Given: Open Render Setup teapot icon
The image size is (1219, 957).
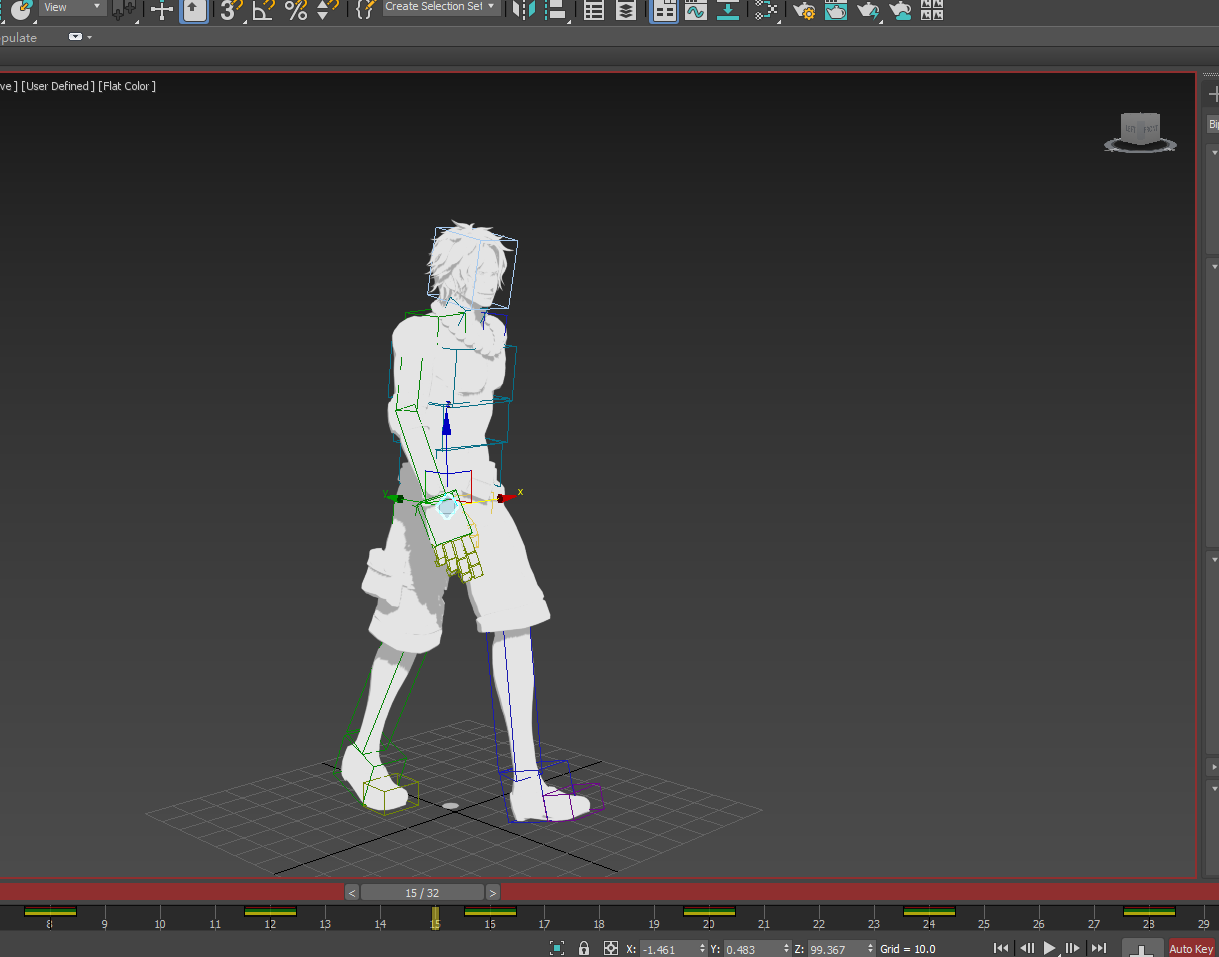Looking at the screenshot, I should click(x=804, y=10).
